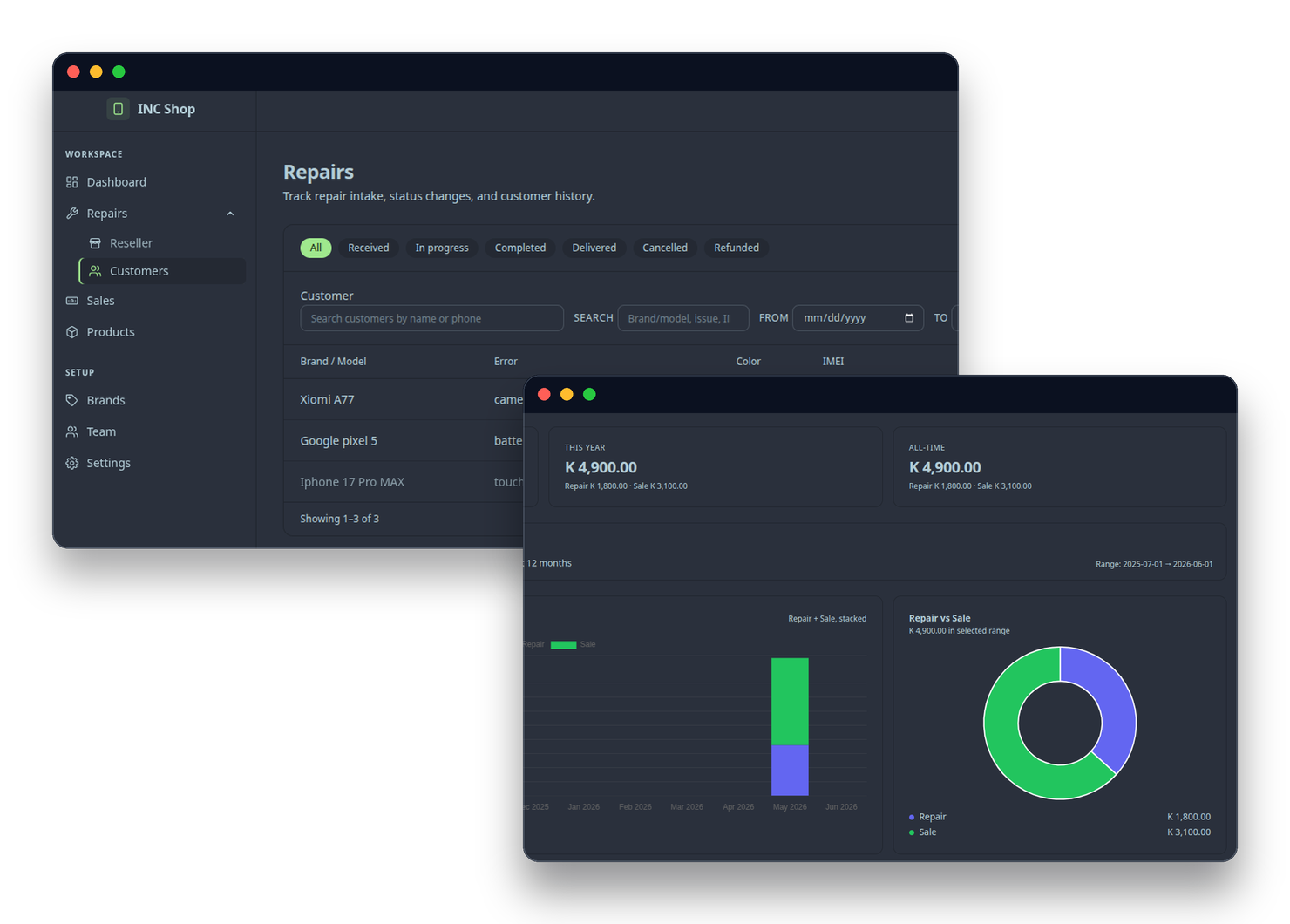1290x924 pixels.
Task: Click the May 2026 axis label
Action: click(790, 807)
